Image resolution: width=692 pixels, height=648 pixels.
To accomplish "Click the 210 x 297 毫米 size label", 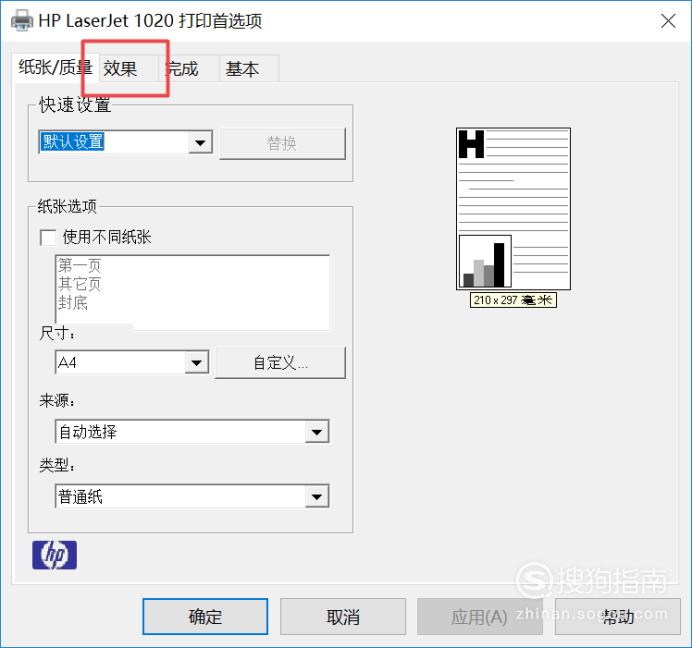I will [x=513, y=300].
